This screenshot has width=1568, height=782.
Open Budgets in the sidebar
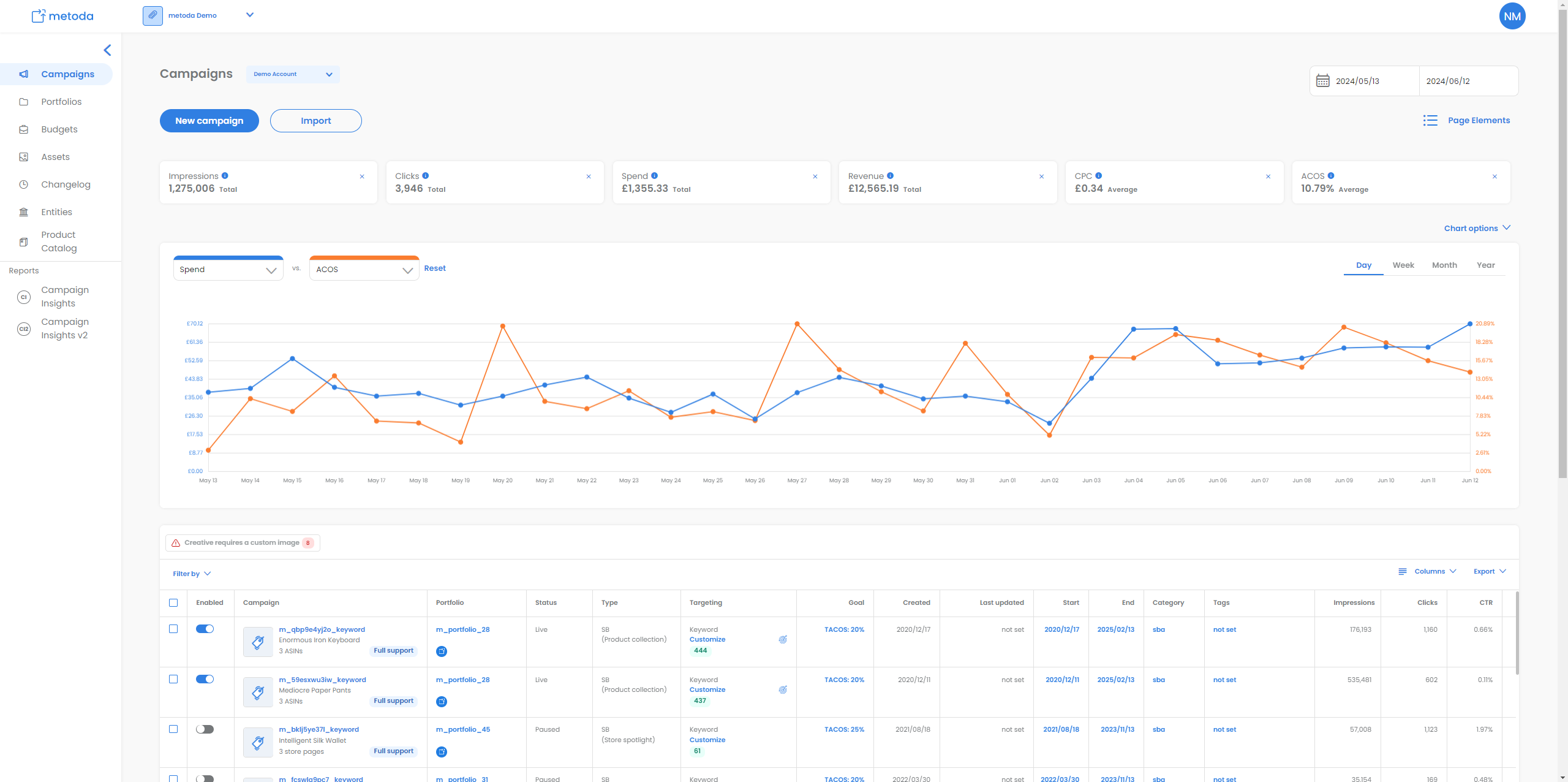[x=59, y=129]
